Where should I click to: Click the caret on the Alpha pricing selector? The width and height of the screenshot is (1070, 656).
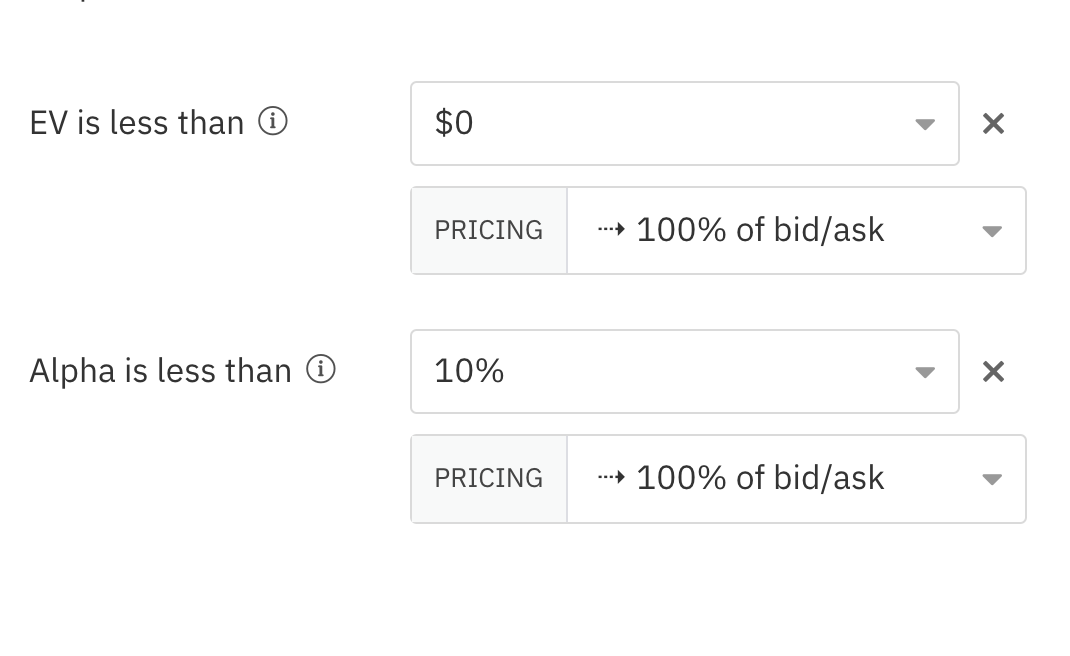[x=992, y=479]
